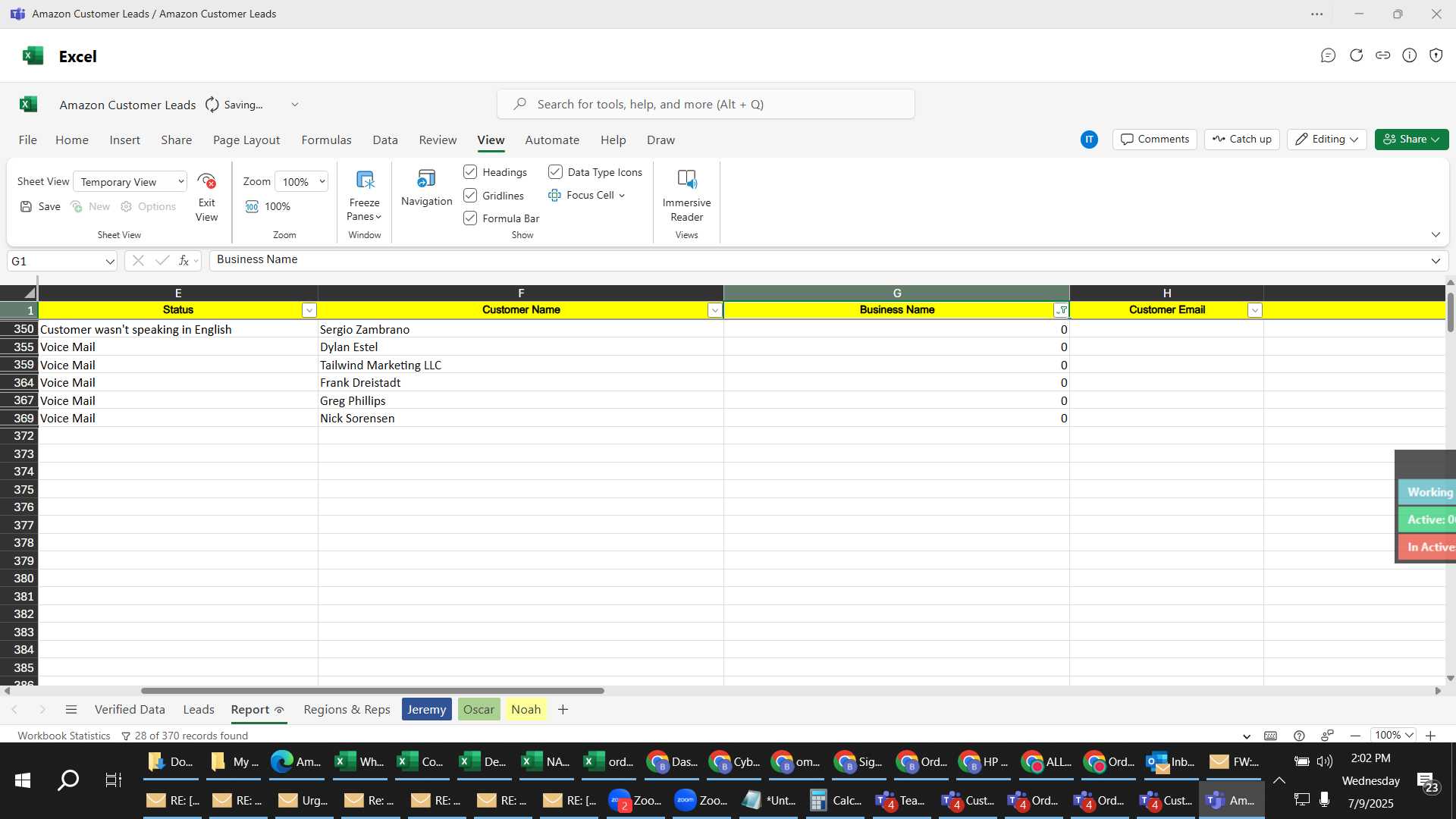Click the help icon in status bar
This screenshot has height=819, width=1456.
pyautogui.click(x=1299, y=736)
